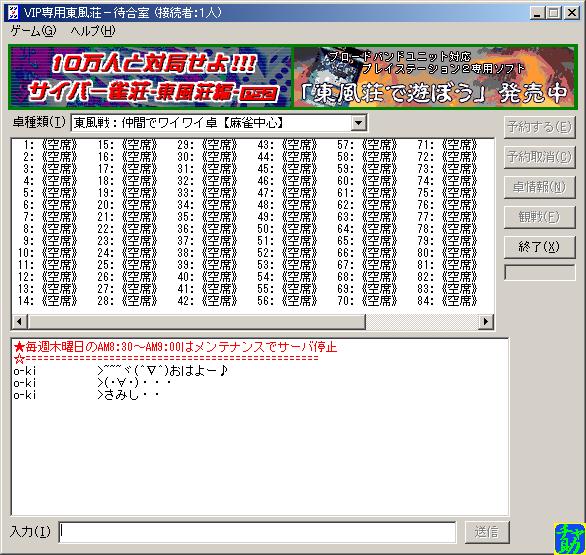Click the 入力 chat input field
586x555 pixels.
pos(257,532)
